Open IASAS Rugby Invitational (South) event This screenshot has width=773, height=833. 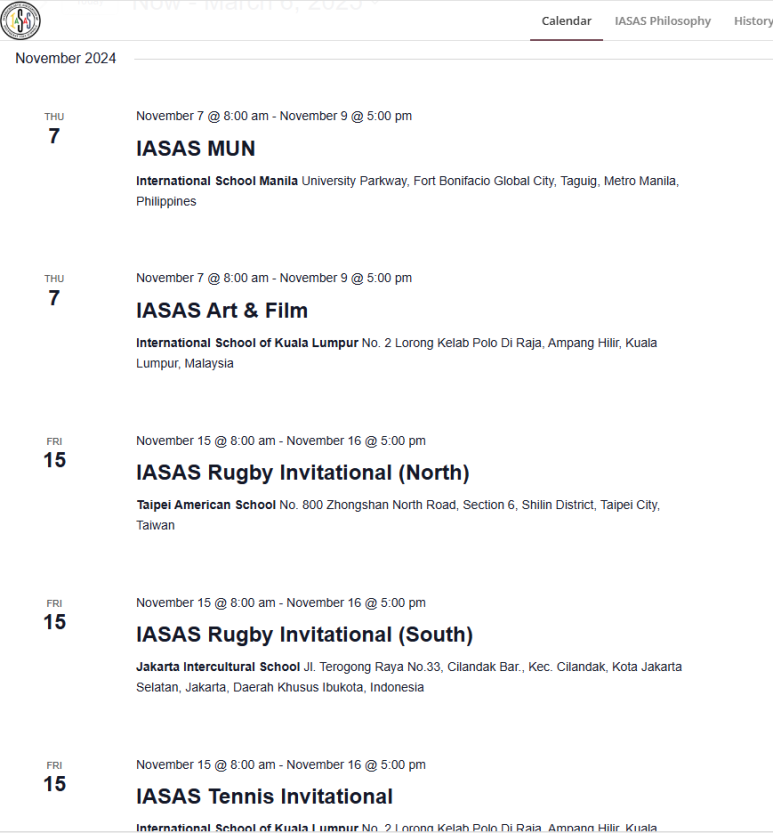coord(304,634)
